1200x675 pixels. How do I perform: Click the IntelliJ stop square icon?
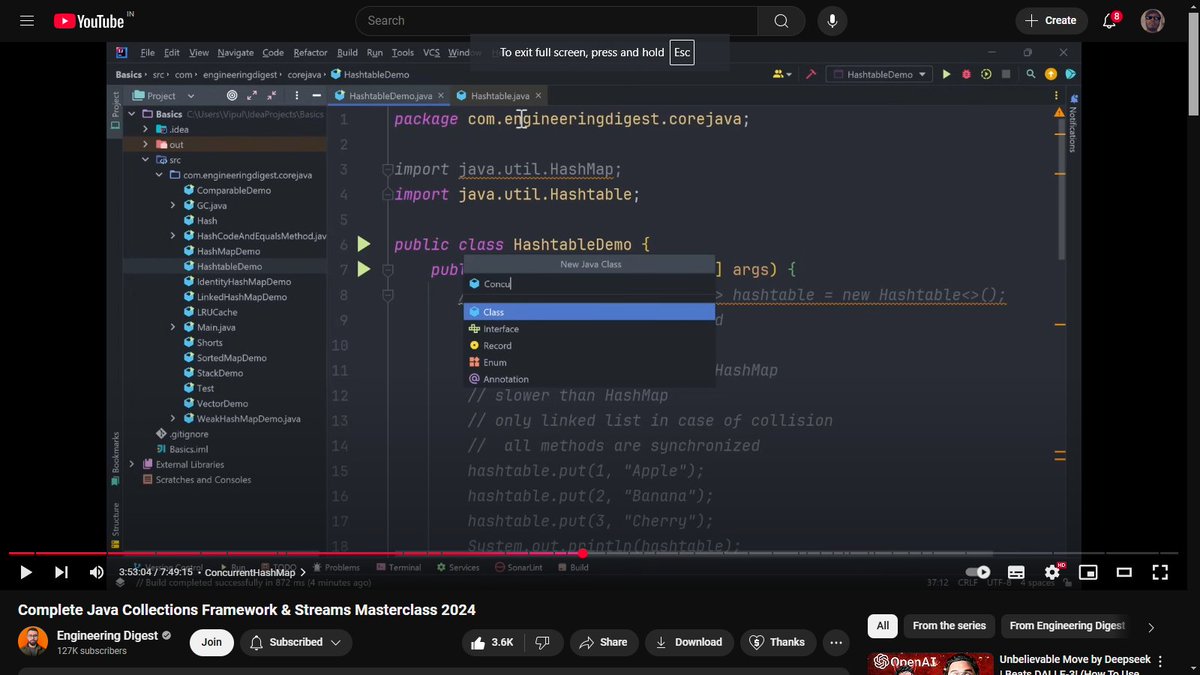pyautogui.click(x=1008, y=74)
